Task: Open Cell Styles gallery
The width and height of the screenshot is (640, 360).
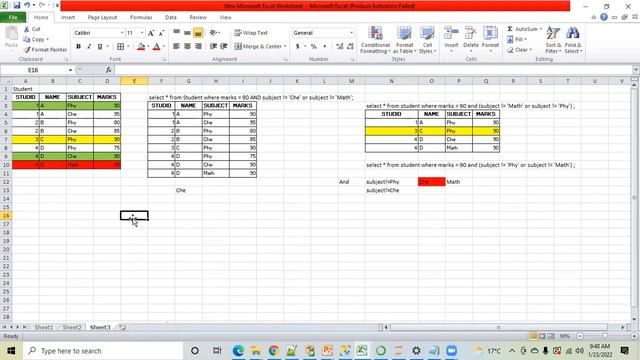Action: tap(427, 40)
